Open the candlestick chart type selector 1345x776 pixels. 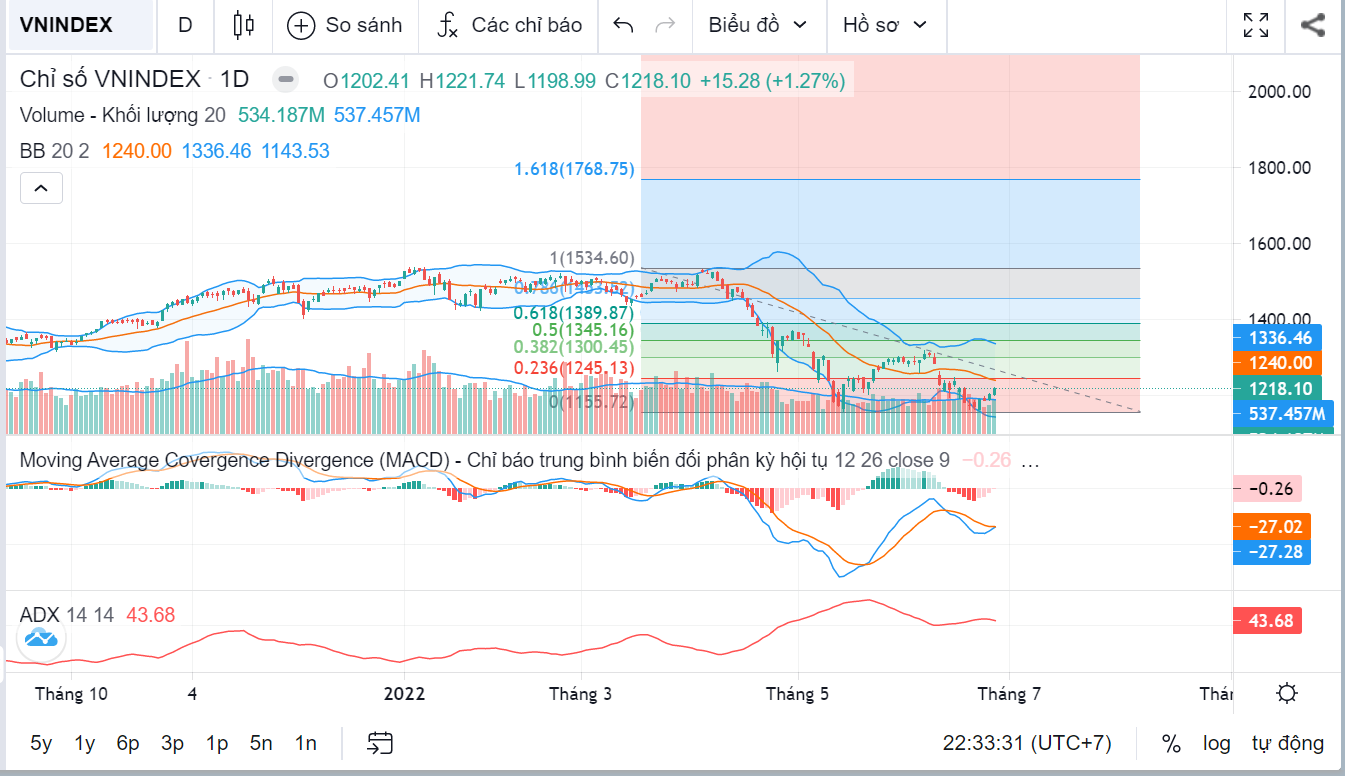coord(243,25)
